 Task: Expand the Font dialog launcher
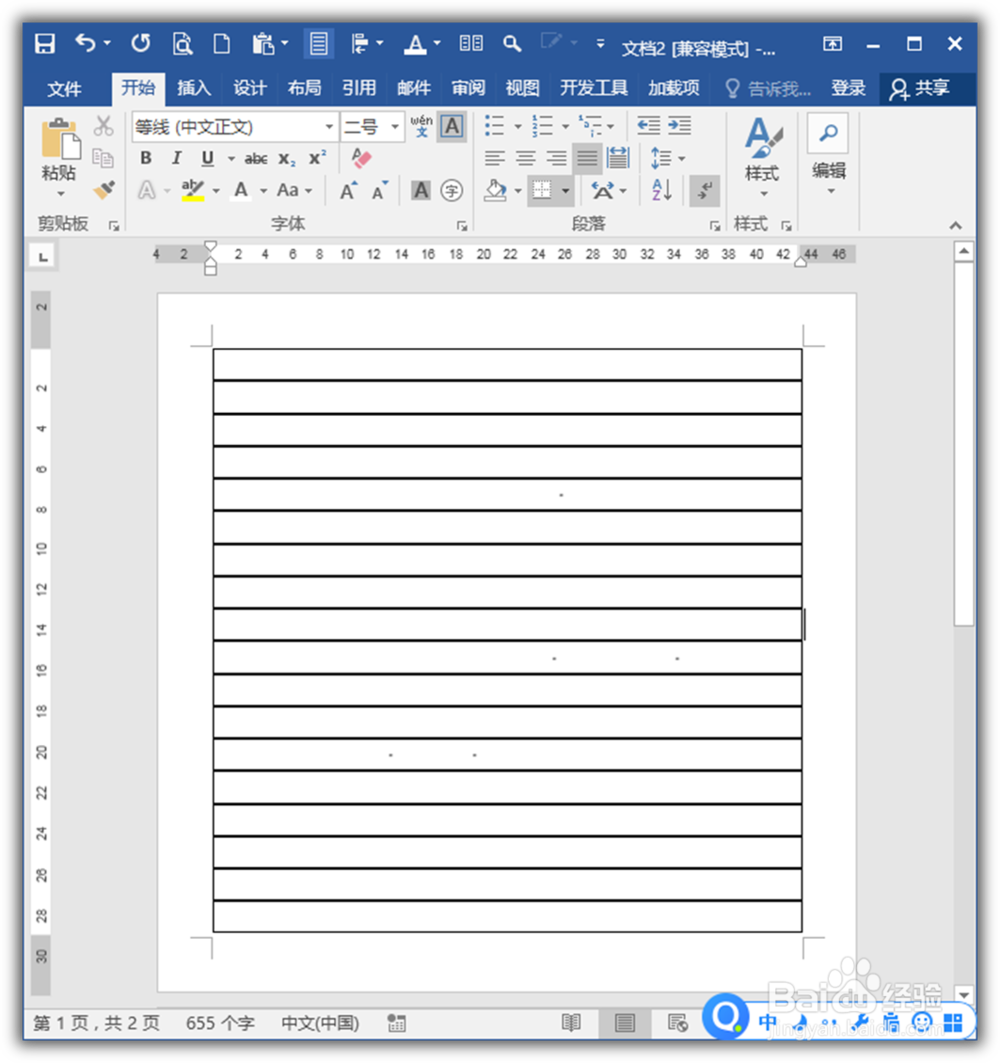pos(462,226)
